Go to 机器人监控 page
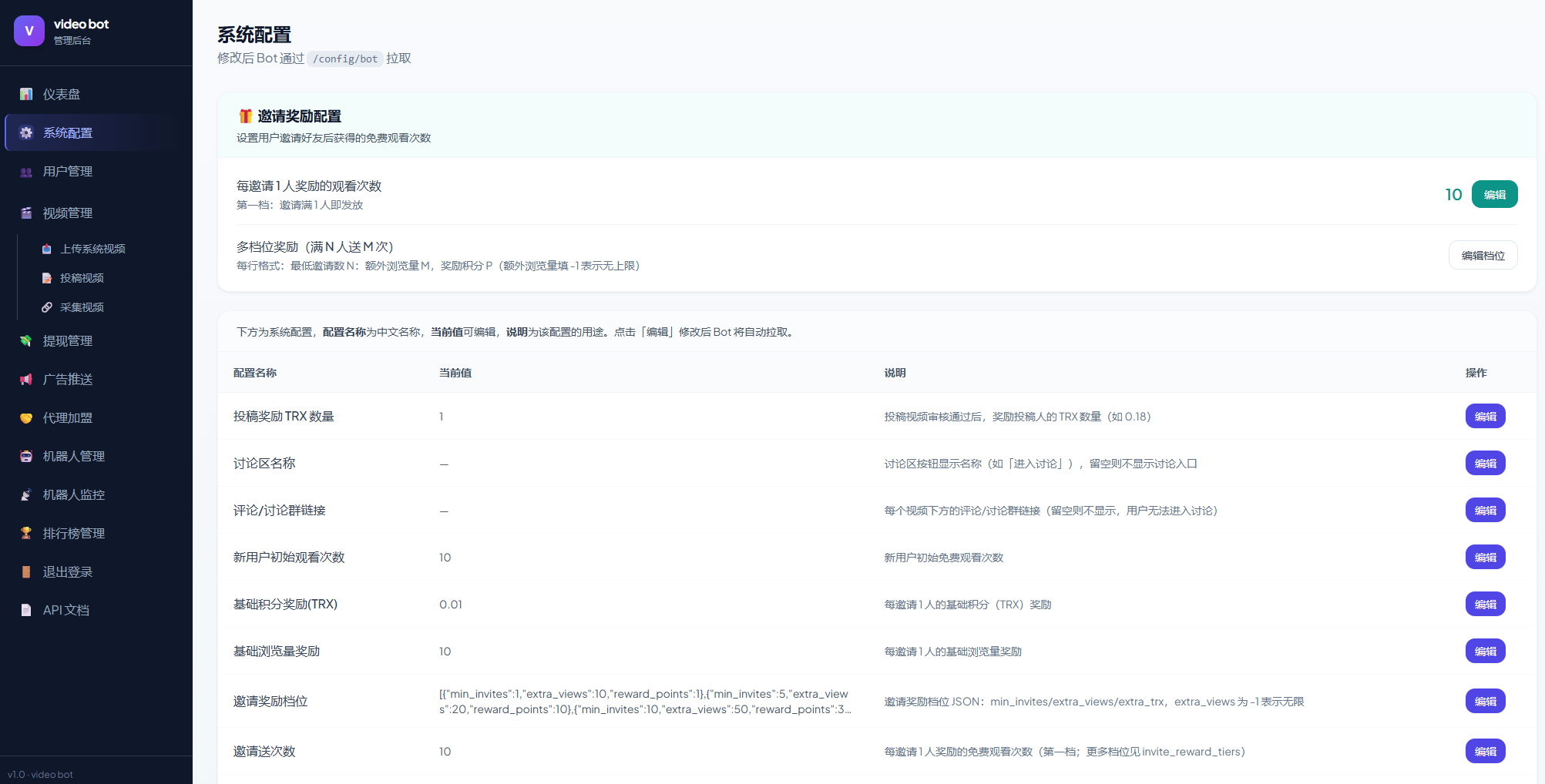Screen dimensions: 1545x784 (x=74, y=494)
